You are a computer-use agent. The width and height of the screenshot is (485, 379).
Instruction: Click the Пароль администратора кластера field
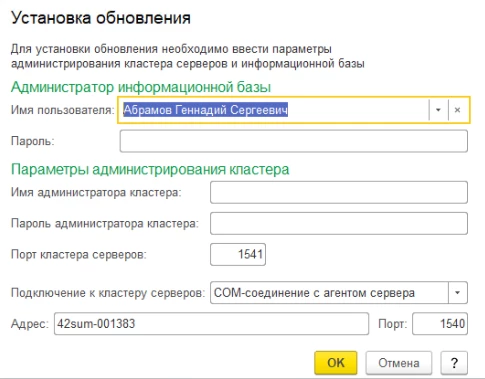(339, 223)
